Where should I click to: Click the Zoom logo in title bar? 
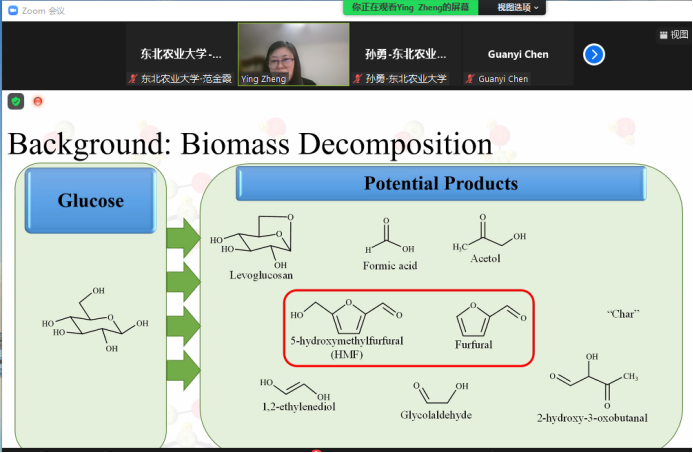pyautogui.click(x=10, y=8)
